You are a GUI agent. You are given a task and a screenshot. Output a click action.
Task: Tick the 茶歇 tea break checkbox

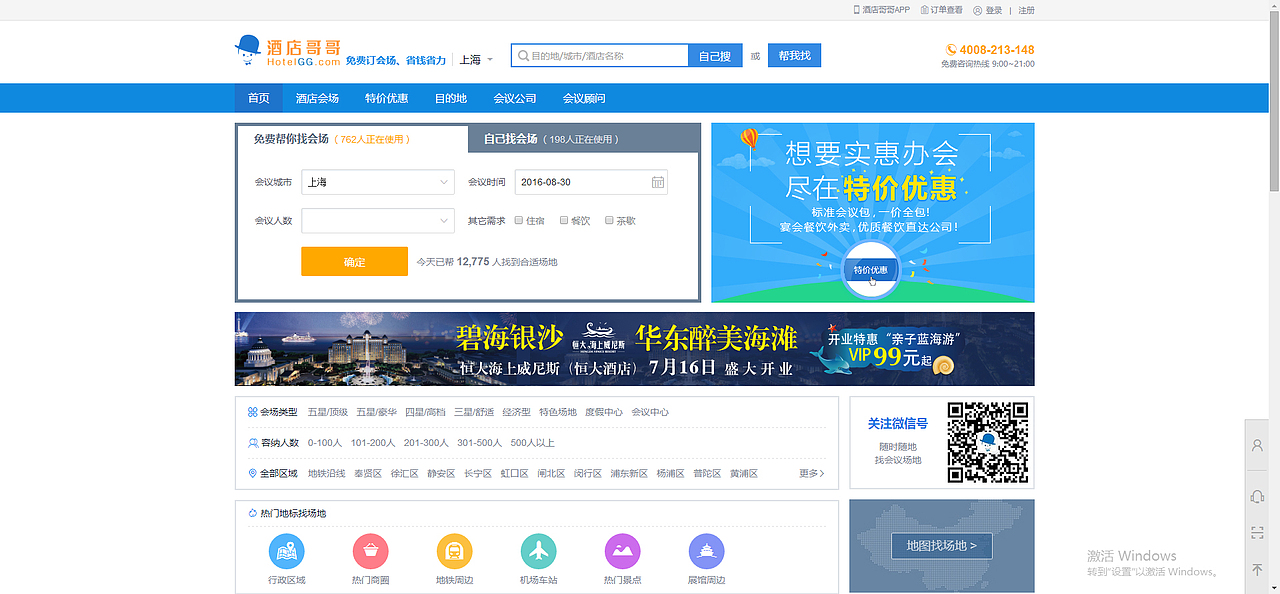point(608,220)
